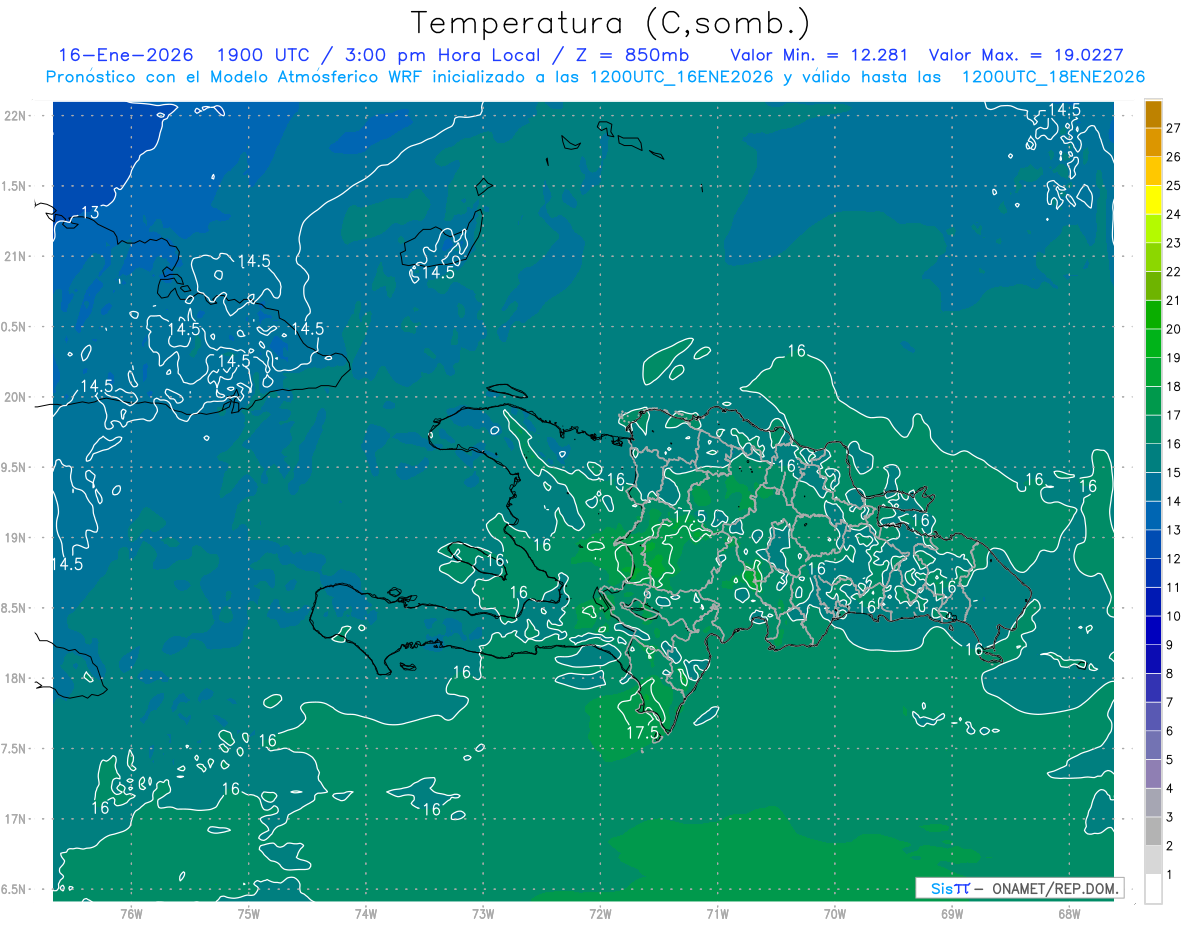
Task: Click the 72W longitude axis label
Action: point(600,913)
